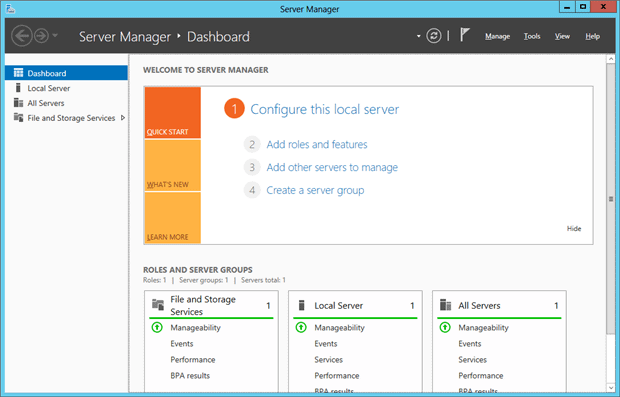Click the orange step 1 circle
Viewport: 620px width, 397px height.
click(x=234, y=109)
